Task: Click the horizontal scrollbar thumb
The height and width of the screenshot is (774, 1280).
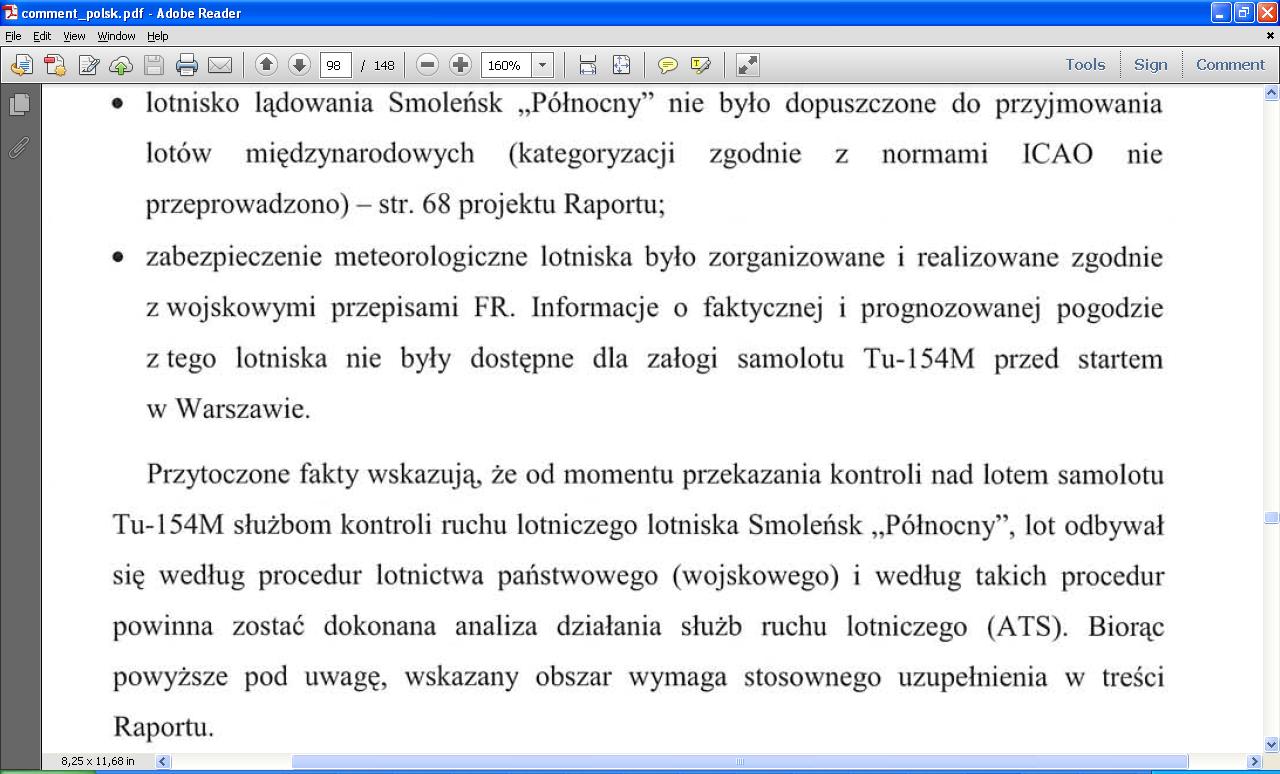Action: pos(740,762)
